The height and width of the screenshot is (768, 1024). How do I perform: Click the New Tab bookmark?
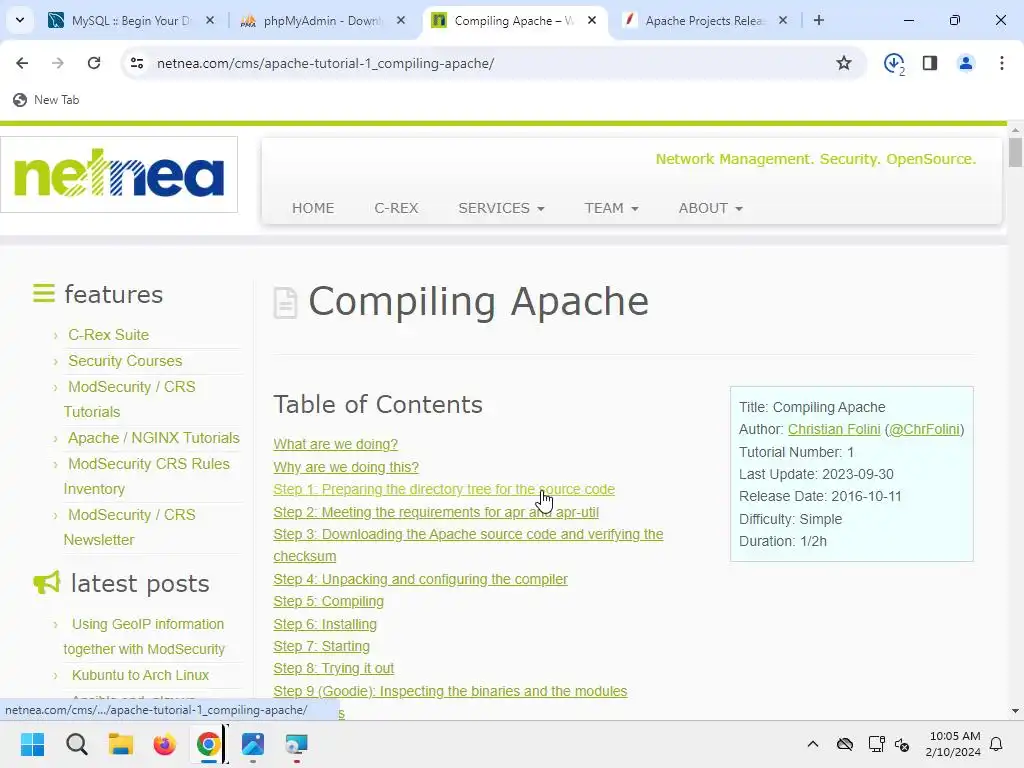(46, 100)
